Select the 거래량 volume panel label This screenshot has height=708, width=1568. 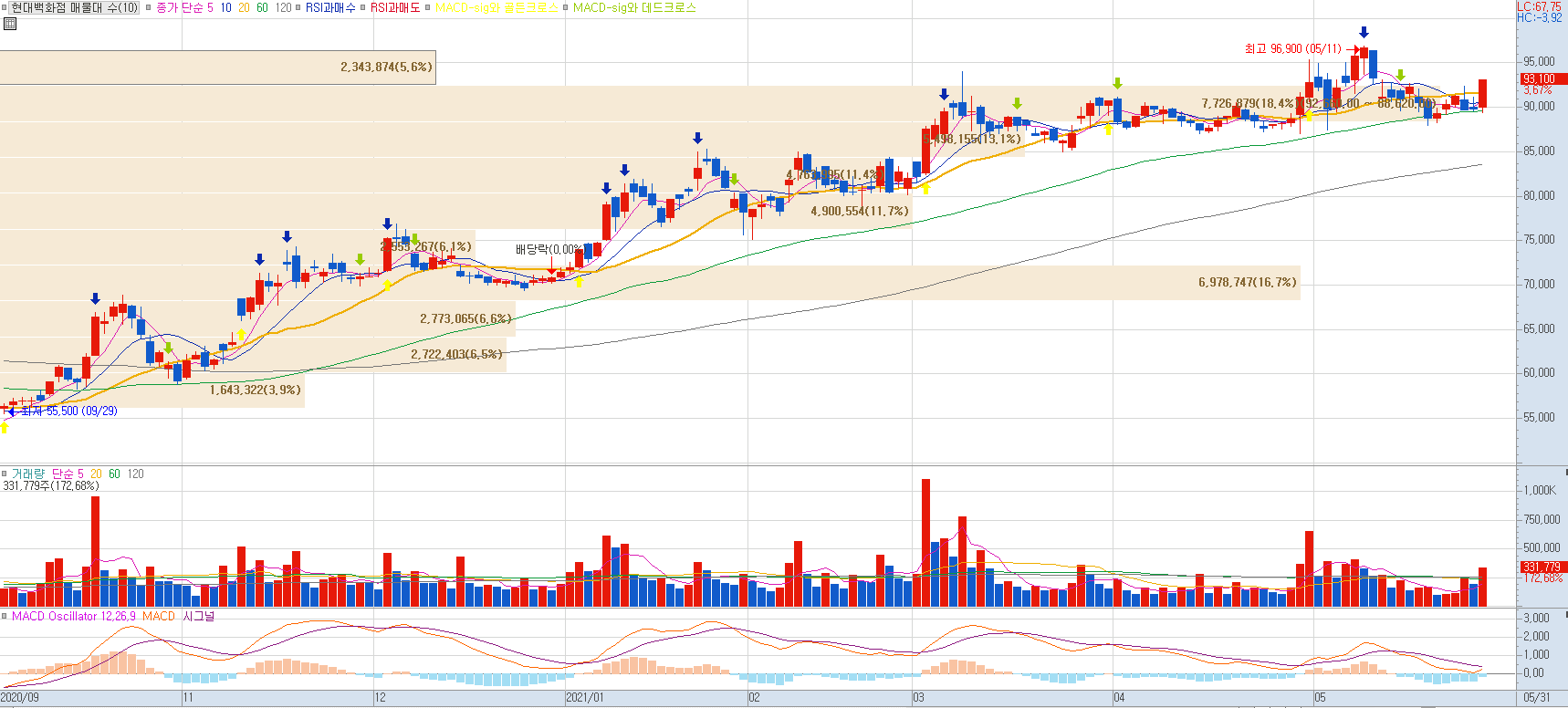click(x=27, y=474)
